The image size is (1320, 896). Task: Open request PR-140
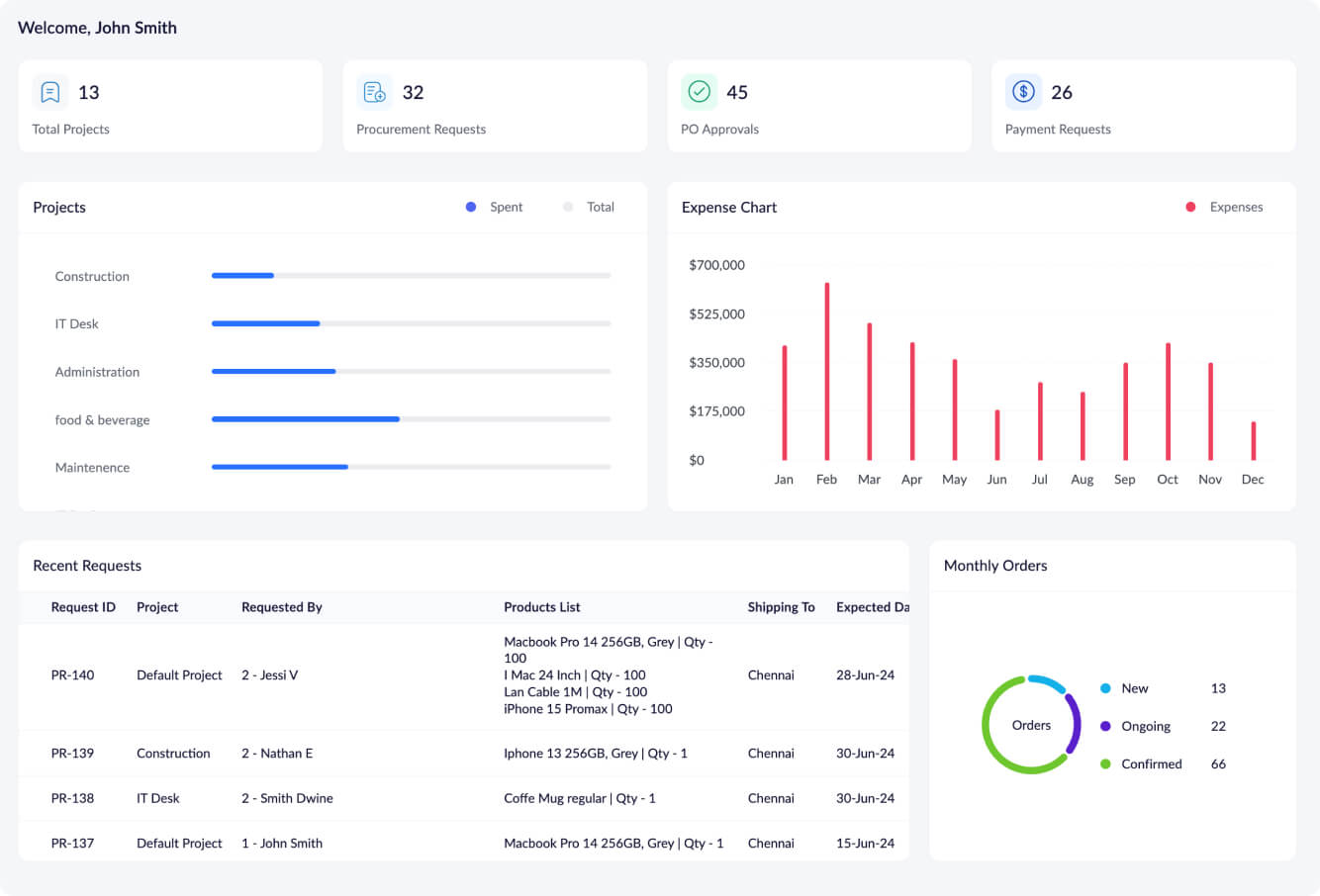(x=72, y=675)
